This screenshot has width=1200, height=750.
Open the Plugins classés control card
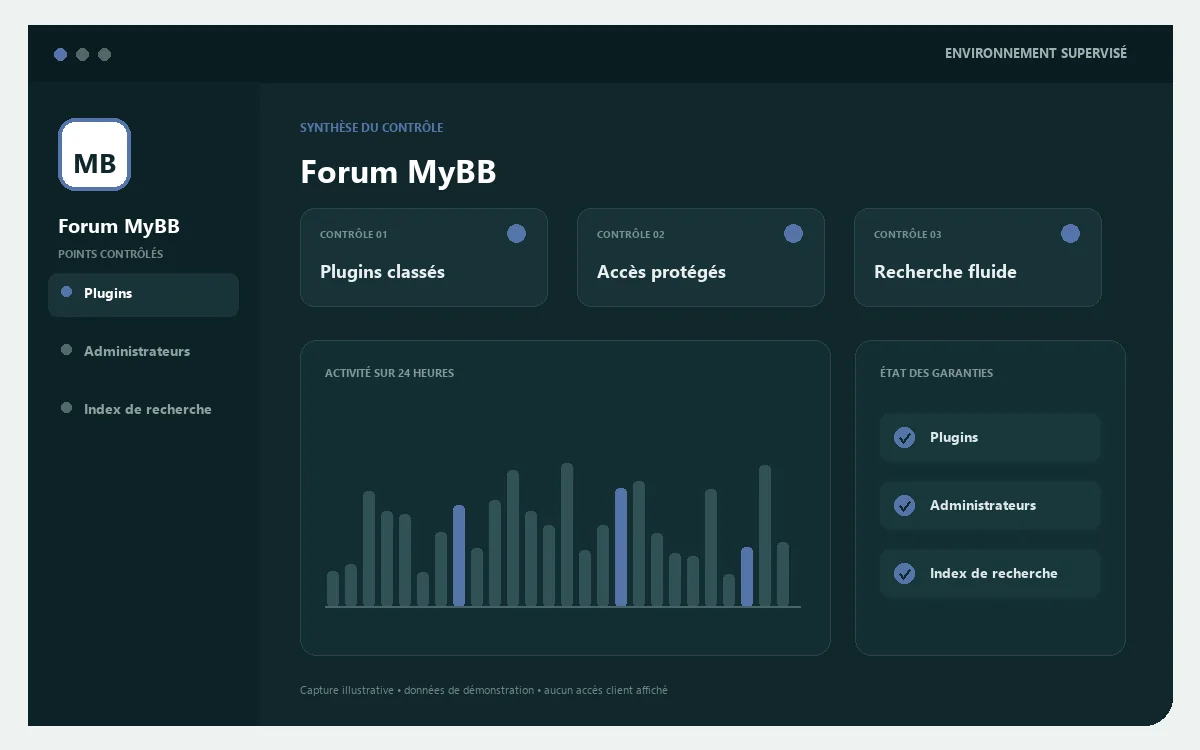pos(424,257)
